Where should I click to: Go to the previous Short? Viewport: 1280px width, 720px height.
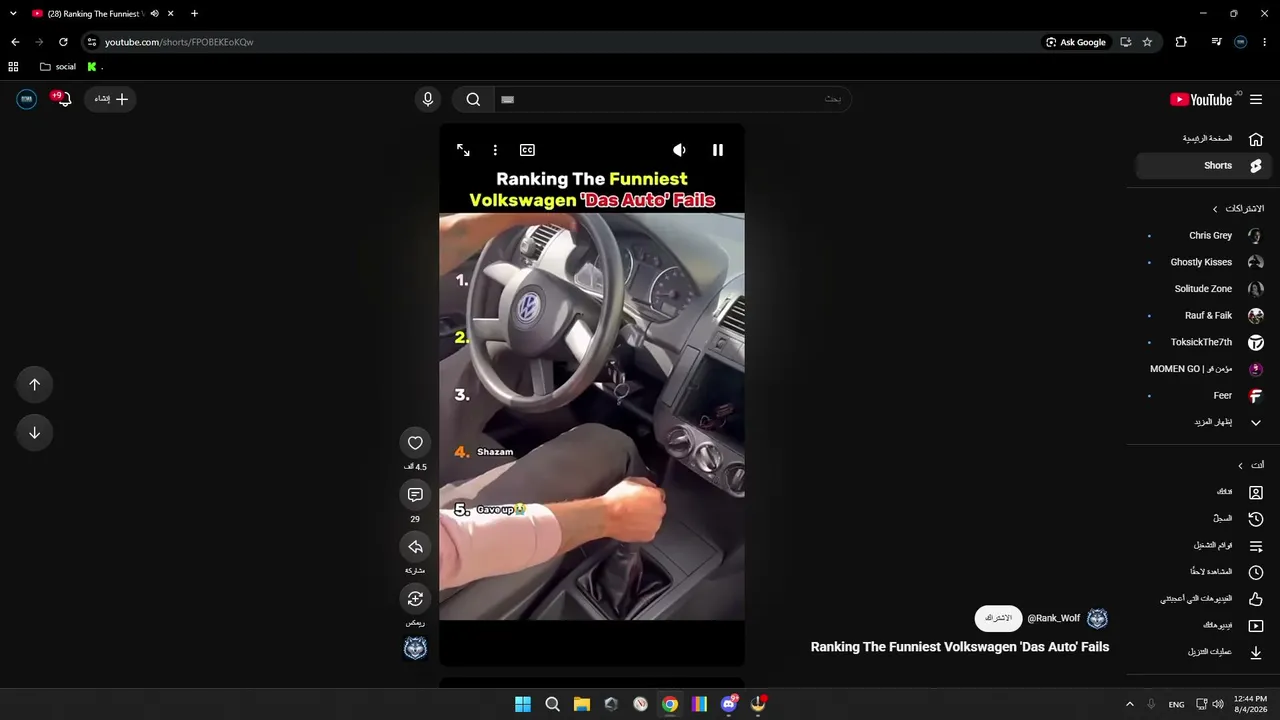point(34,385)
